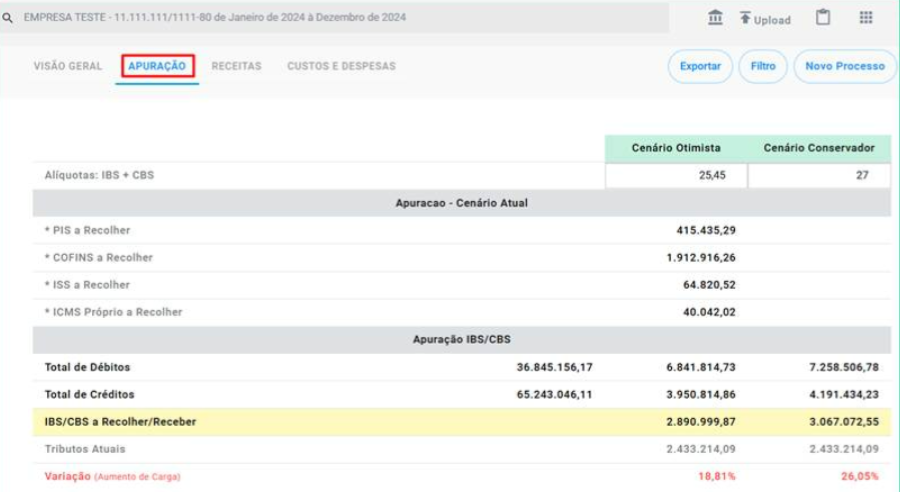This screenshot has width=900, height=492.
Task: Select the COFINS a Recolher label
Action: 99,258
